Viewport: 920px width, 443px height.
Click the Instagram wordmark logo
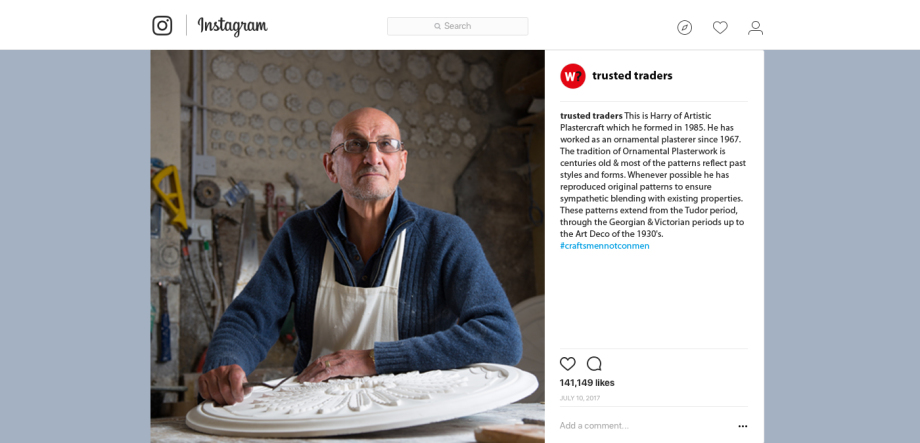click(x=232, y=26)
